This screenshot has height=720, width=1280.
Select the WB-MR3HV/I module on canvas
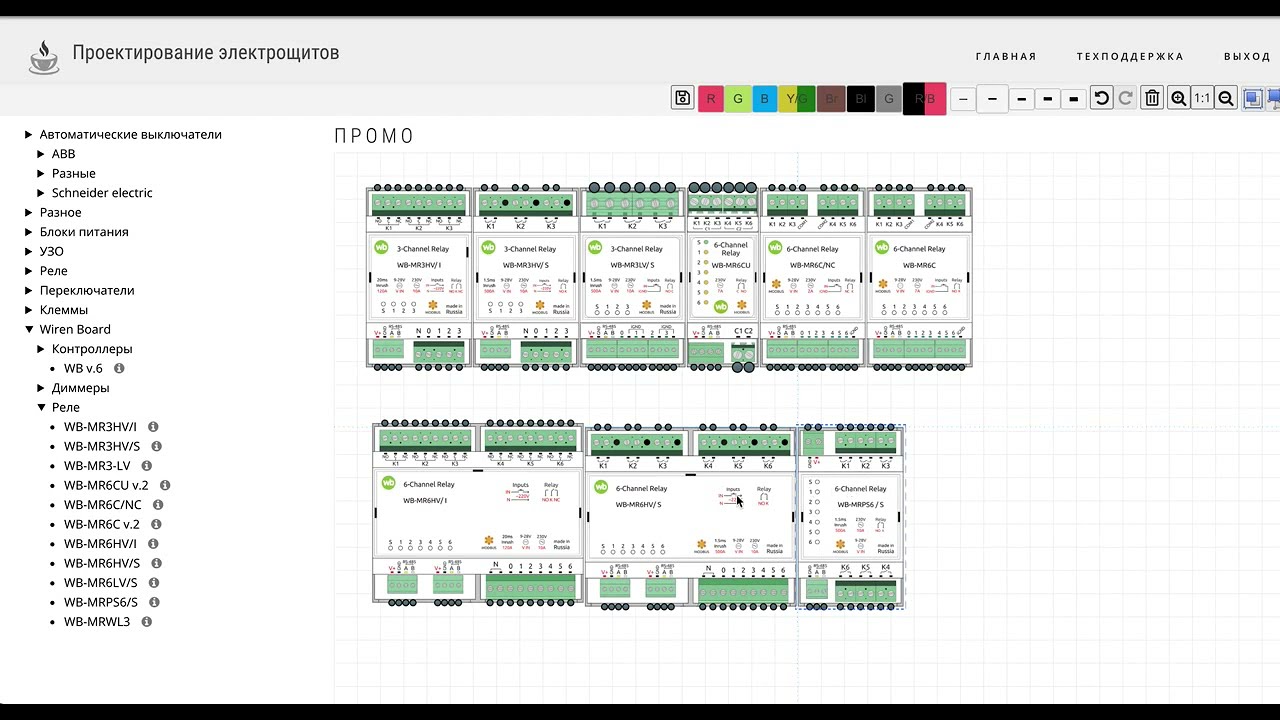(419, 277)
